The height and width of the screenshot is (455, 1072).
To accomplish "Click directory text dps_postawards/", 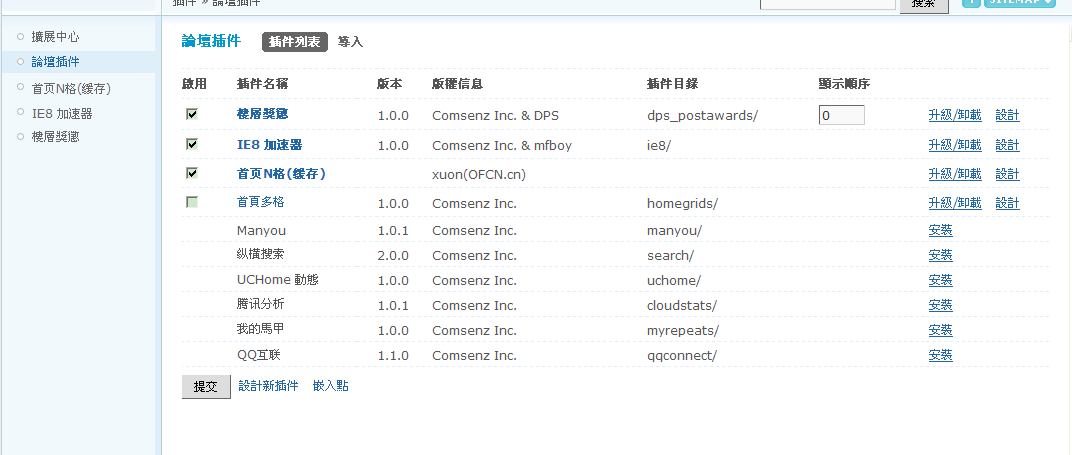I will 702,115.
